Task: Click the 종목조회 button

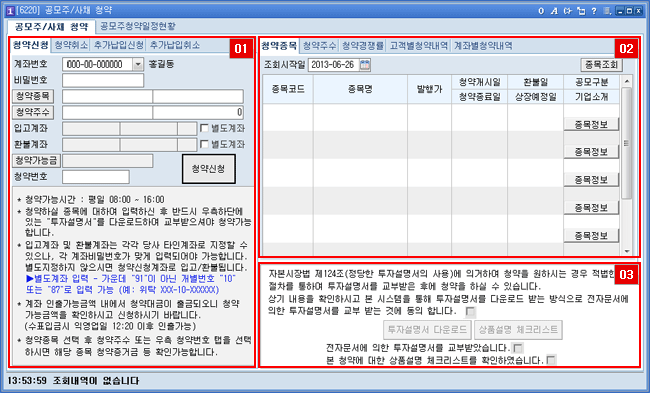Action: coord(601,65)
